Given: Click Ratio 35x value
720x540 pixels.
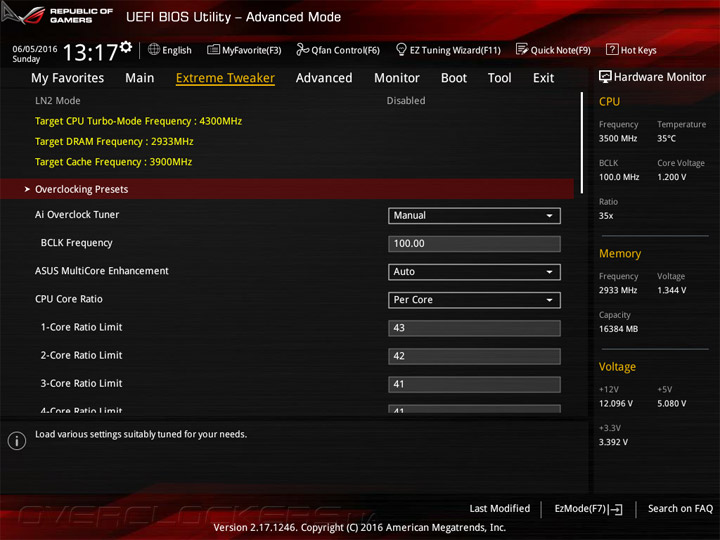Looking at the screenshot, I should click(606, 215).
